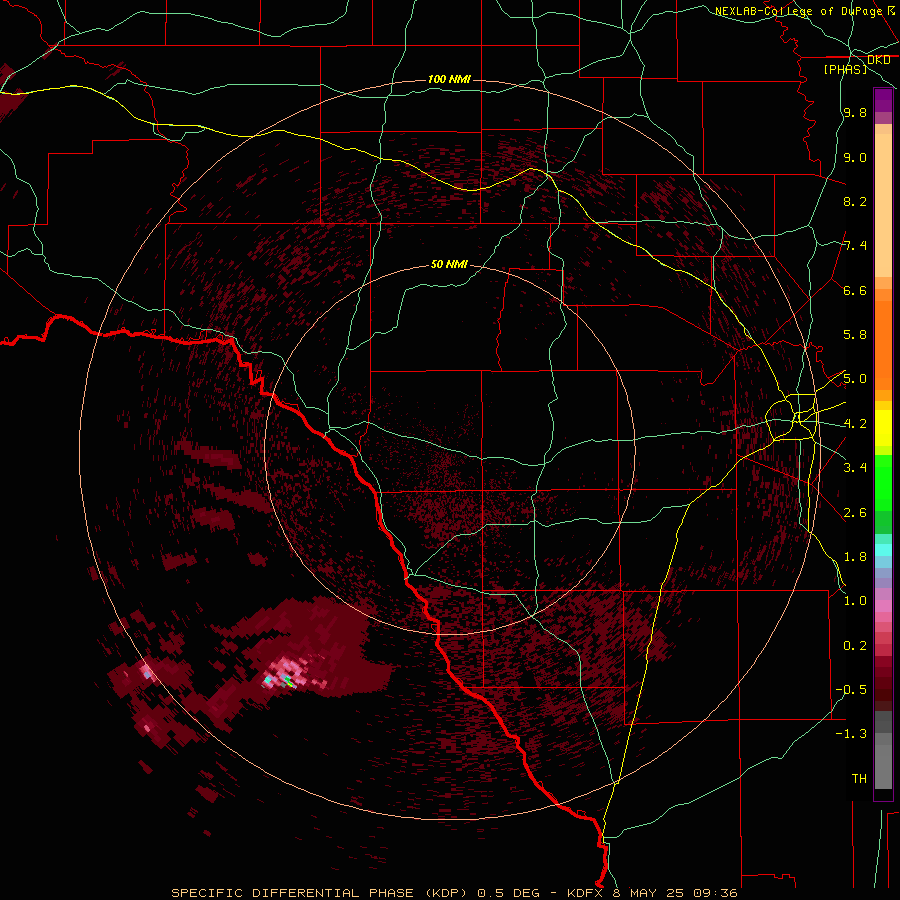Click the 1.0 value on the color scale
The image size is (900, 900).
point(855,601)
